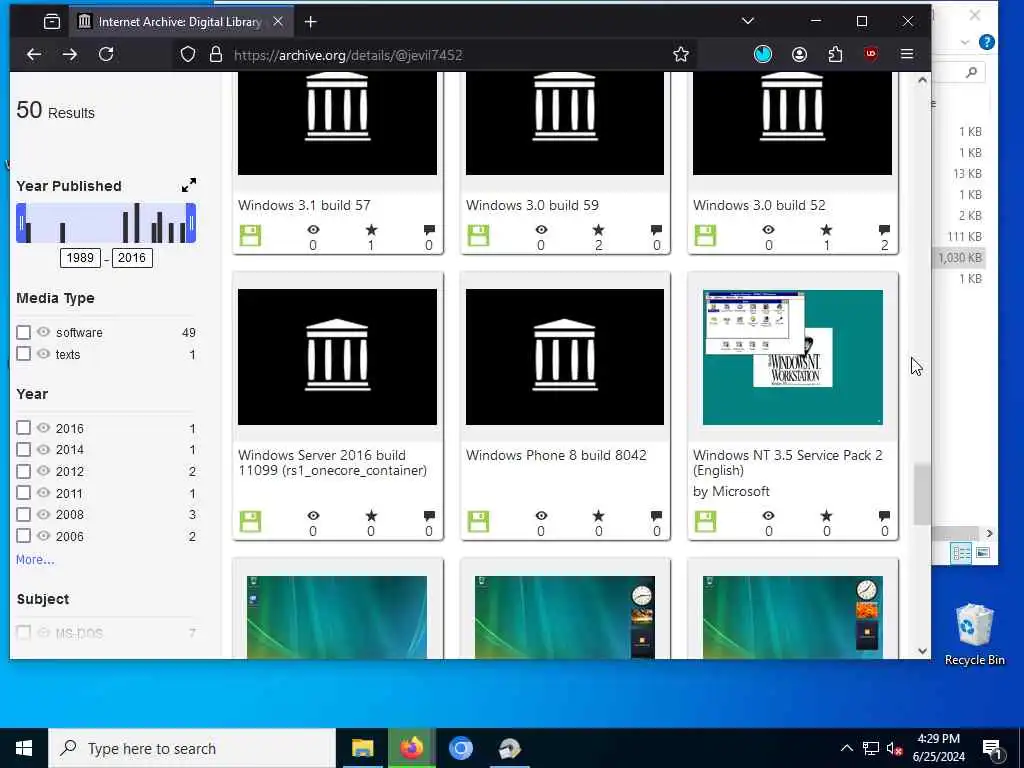The image size is (1024, 768).
Task: Open the Recycle Bin desktop icon
Action: click(974, 635)
